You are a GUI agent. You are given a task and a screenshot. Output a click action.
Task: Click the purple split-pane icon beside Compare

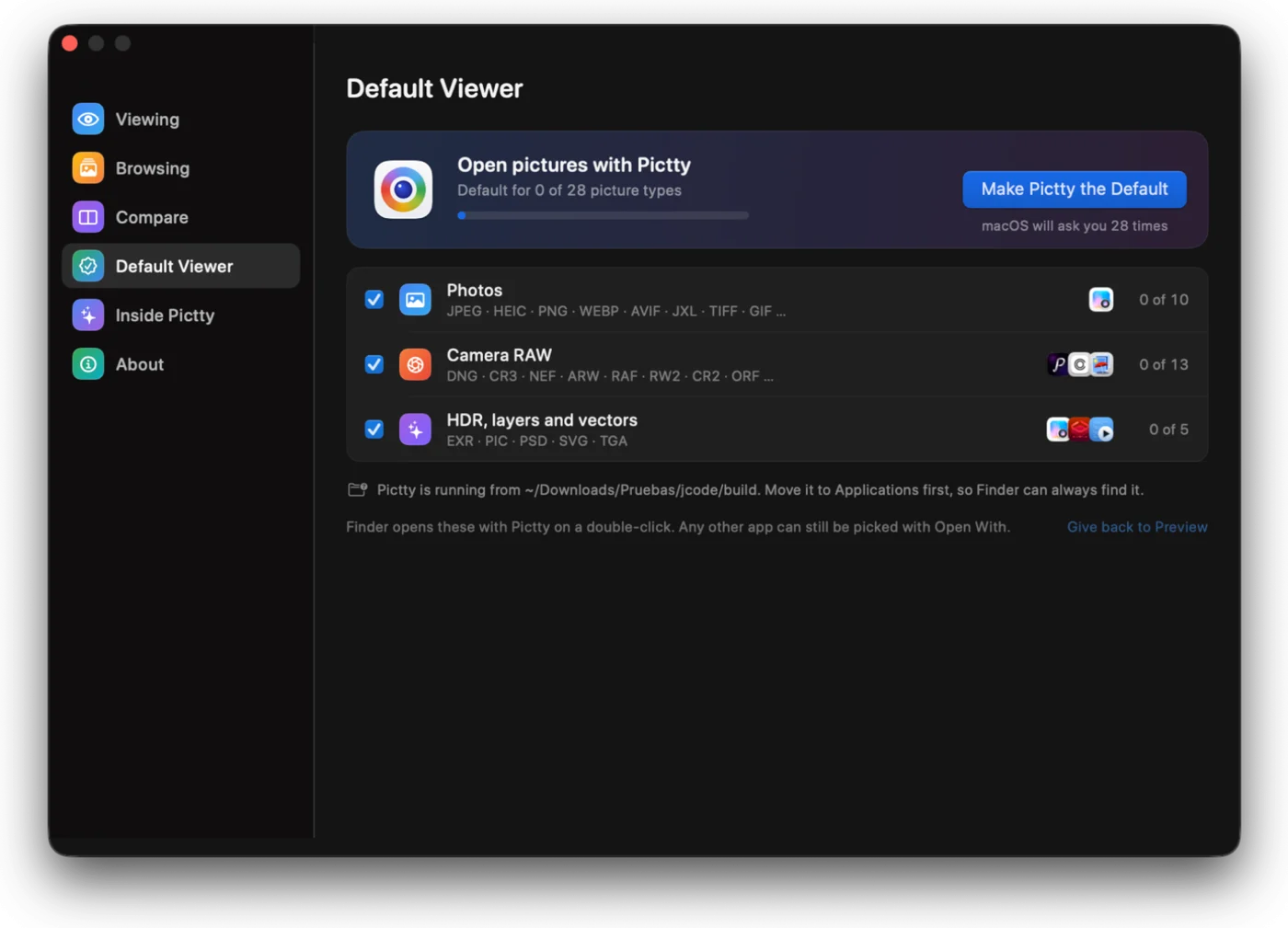tap(88, 217)
